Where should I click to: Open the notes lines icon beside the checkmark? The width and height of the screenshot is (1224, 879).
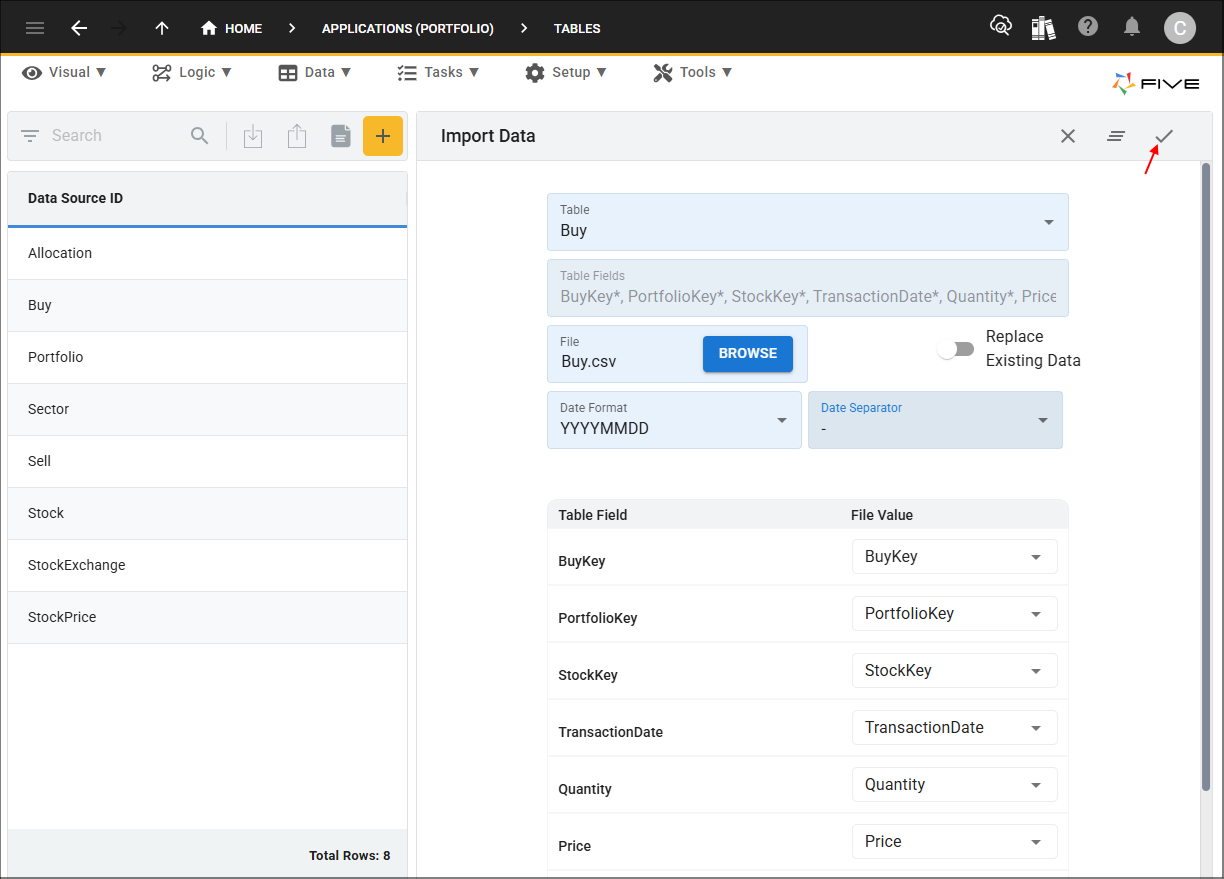(x=1116, y=136)
